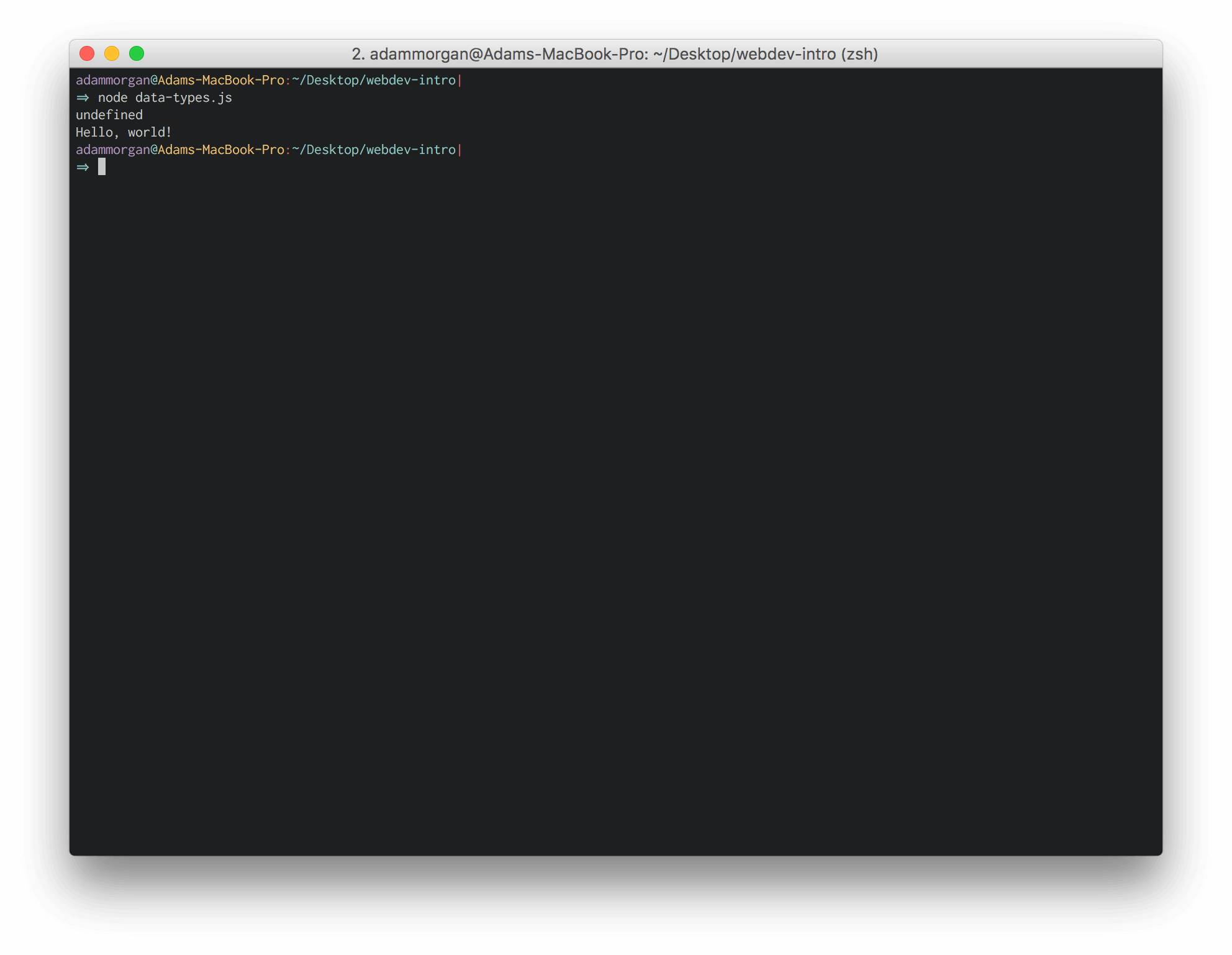Minimize the terminal with yellow button
The image size is (1232, 955).
pos(112,54)
